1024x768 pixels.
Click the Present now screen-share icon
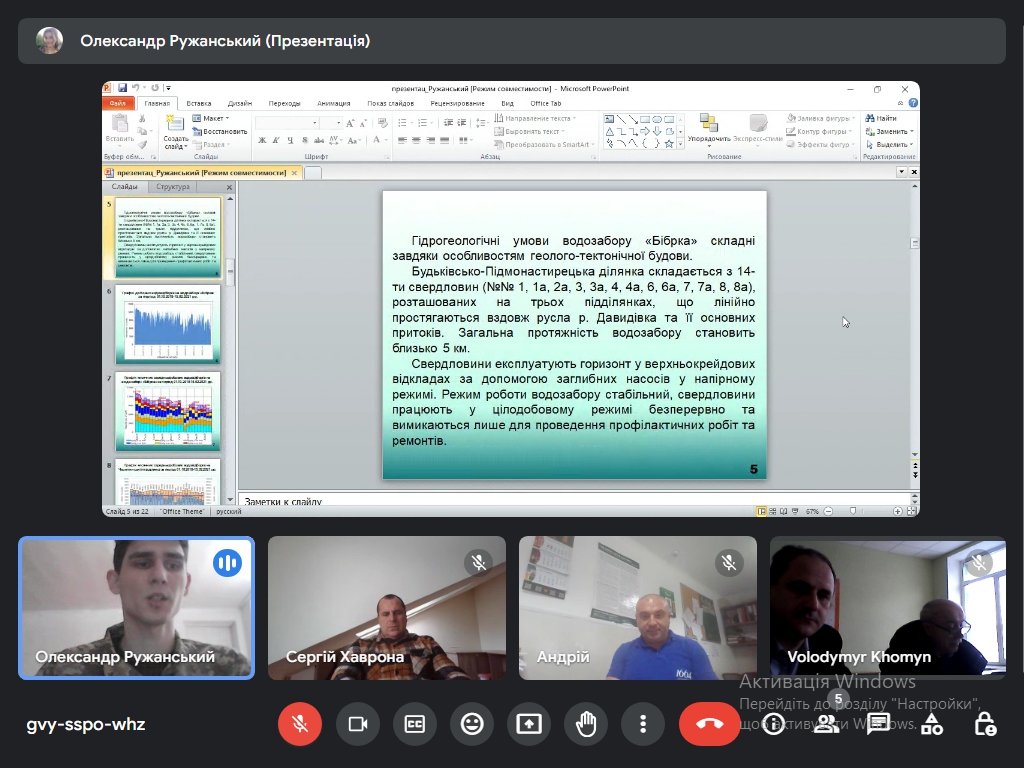(x=529, y=724)
